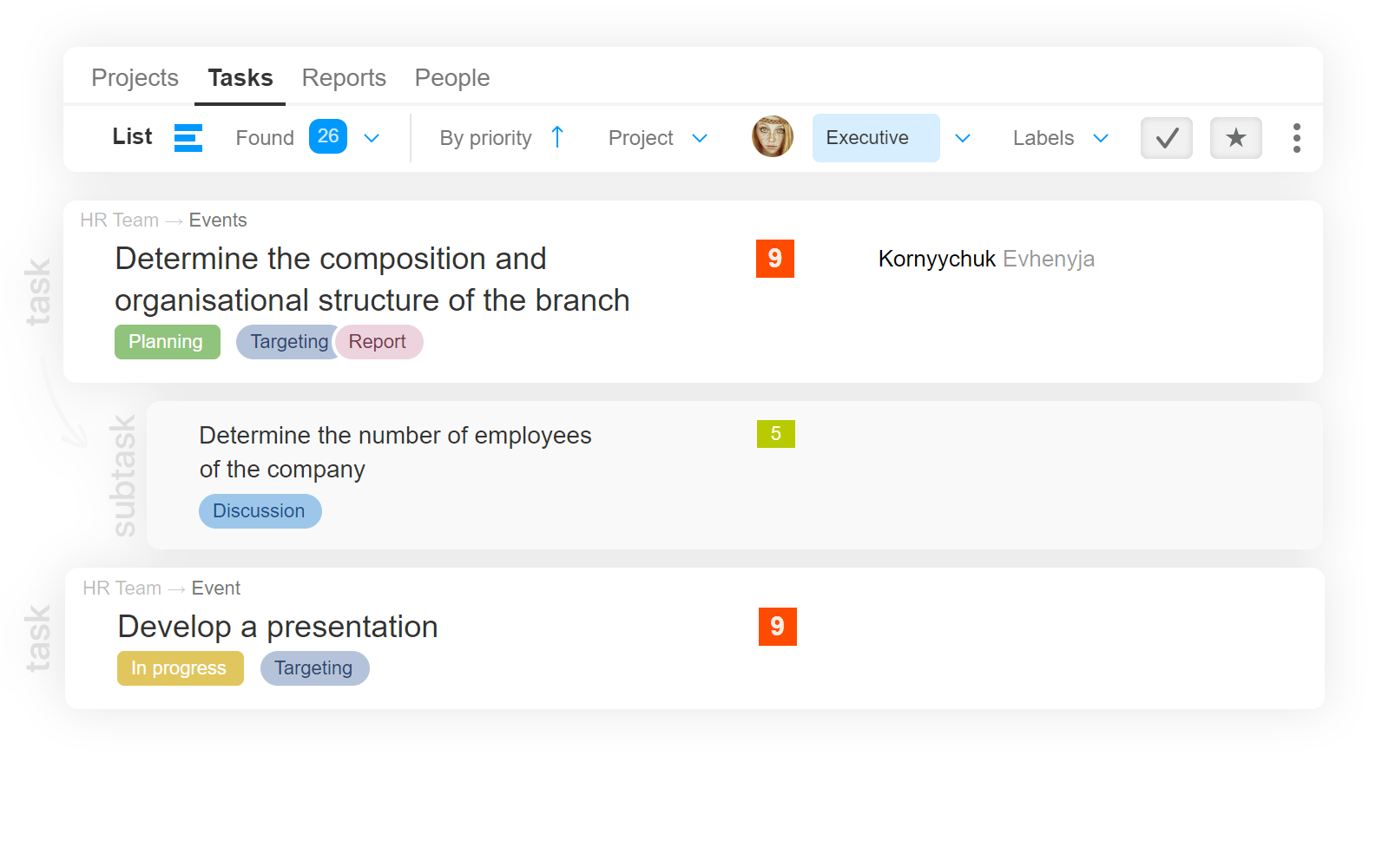The width and height of the screenshot is (1389, 868).
Task: Click the assignee avatar filter
Action: coord(772,137)
